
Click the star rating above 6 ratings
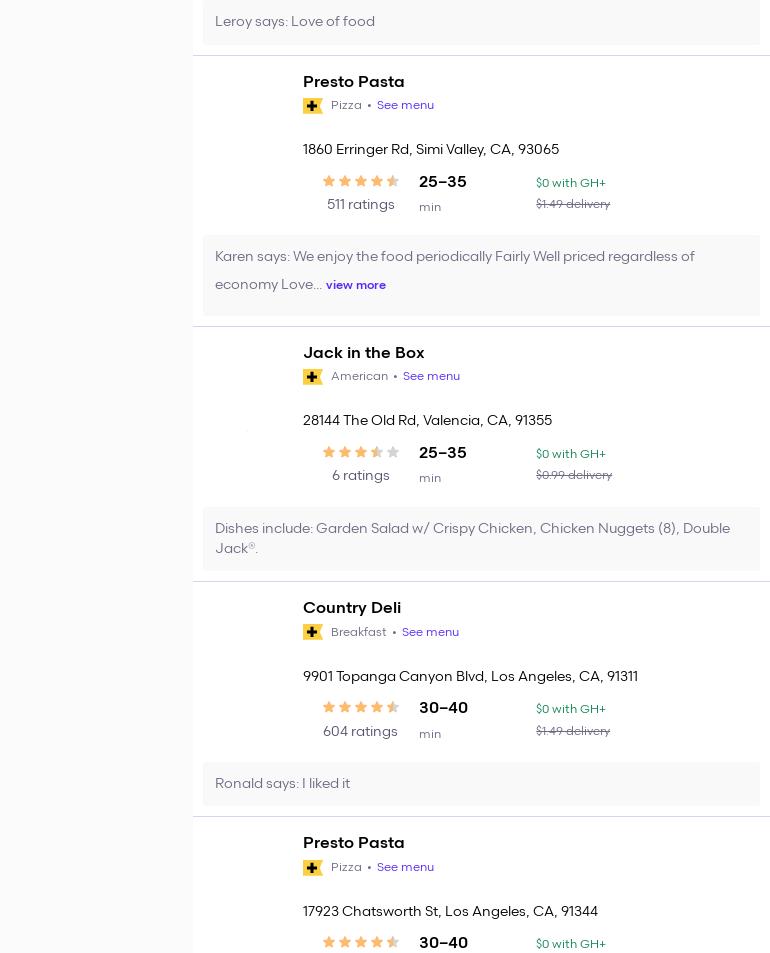361,453
